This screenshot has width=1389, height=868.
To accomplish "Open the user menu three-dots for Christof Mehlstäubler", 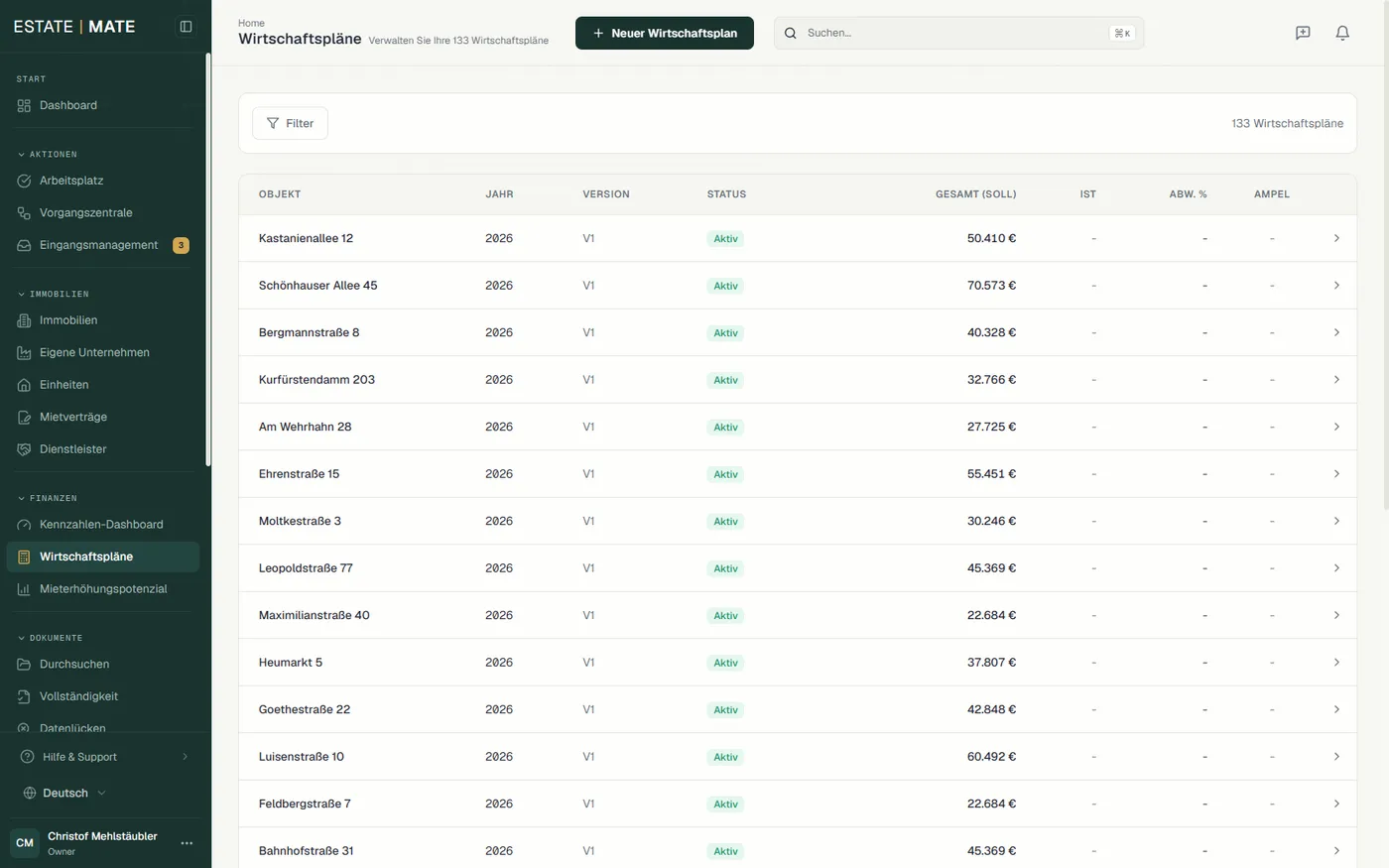I will tap(187, 843).
